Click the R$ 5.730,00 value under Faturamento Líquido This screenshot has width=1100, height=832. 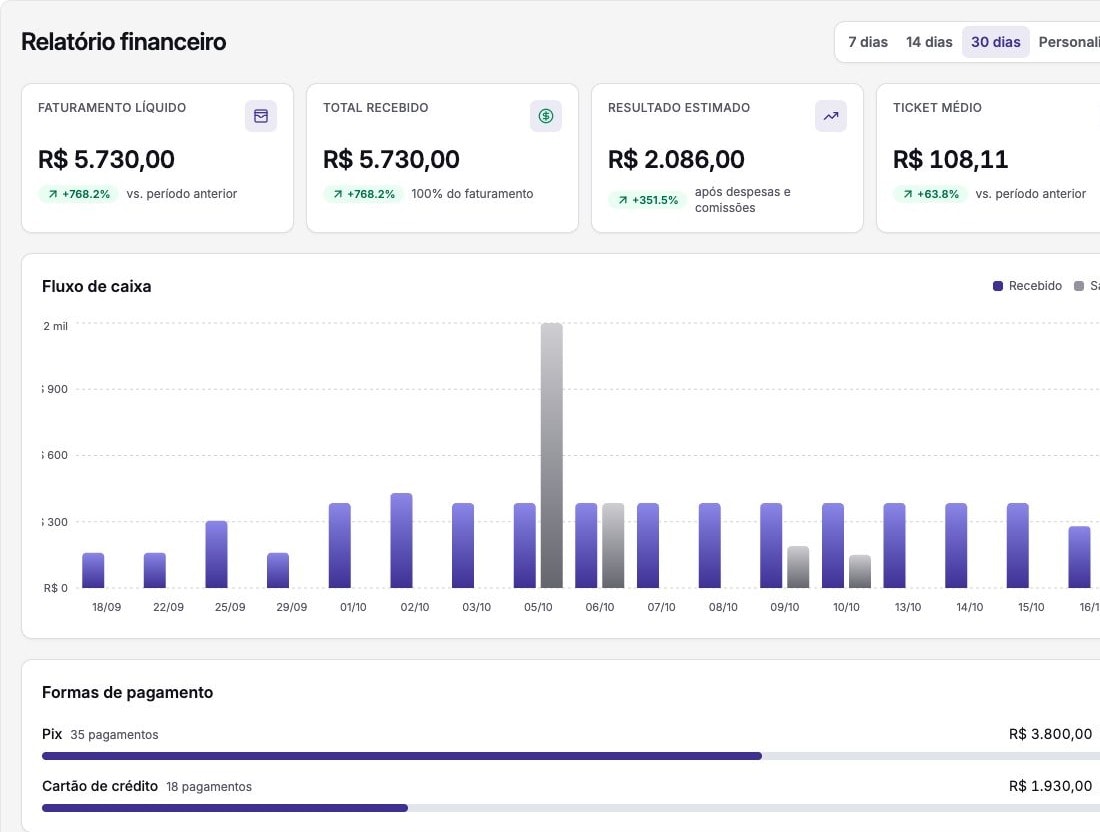(106, 159)
